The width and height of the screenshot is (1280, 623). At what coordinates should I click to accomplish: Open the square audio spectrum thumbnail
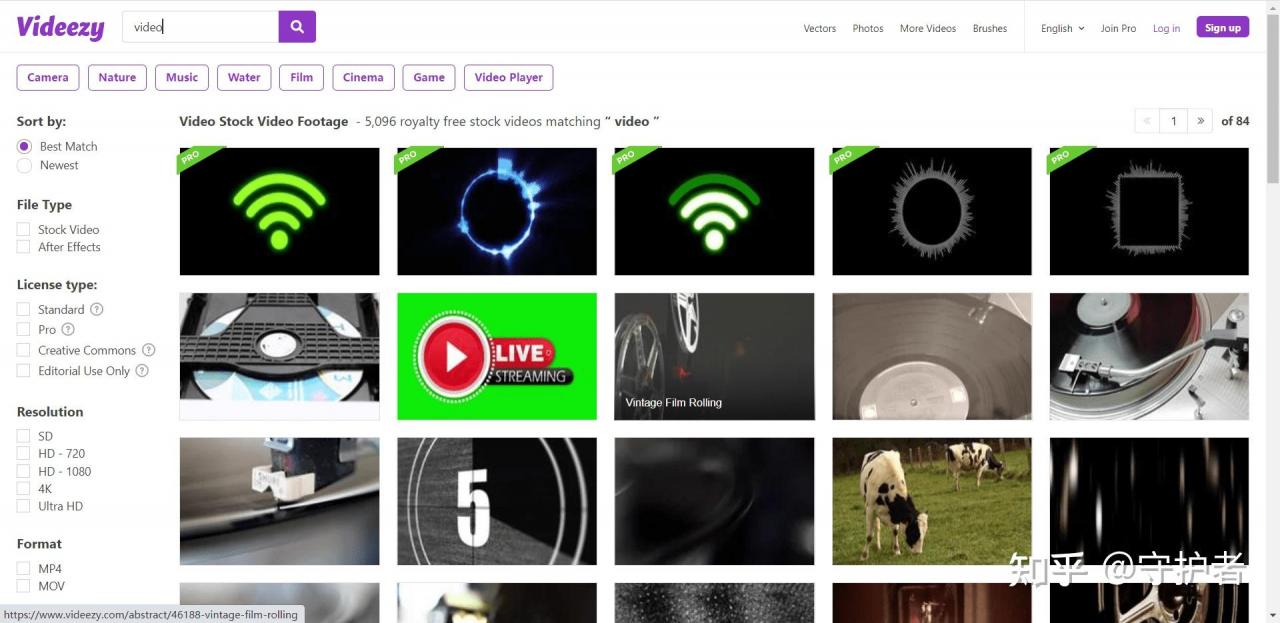(1149, 211)
